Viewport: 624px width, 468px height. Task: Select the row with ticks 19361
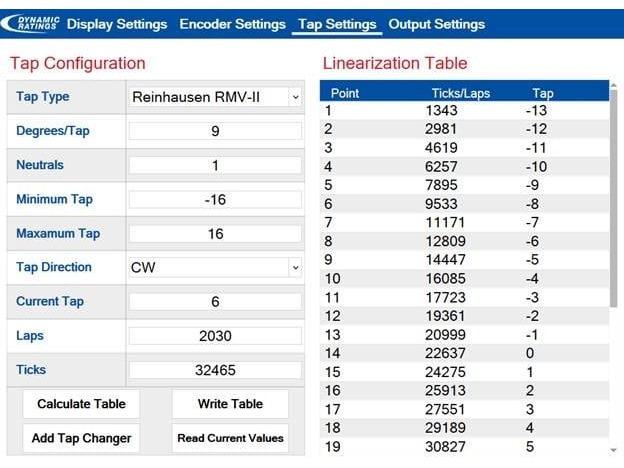(464, 316)
